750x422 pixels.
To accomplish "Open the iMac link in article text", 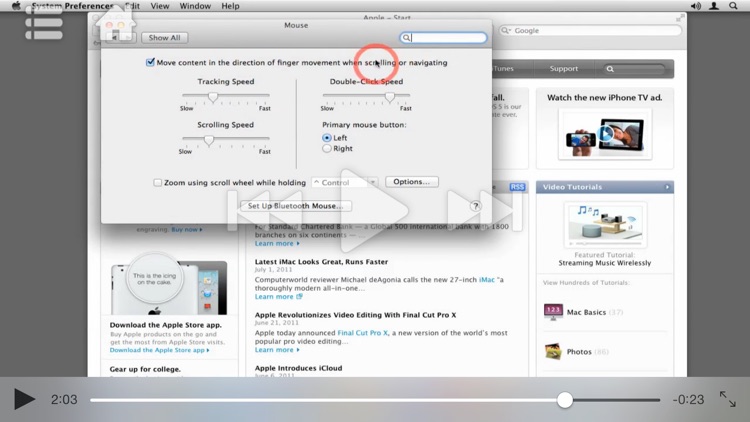I will coord(487,279).
